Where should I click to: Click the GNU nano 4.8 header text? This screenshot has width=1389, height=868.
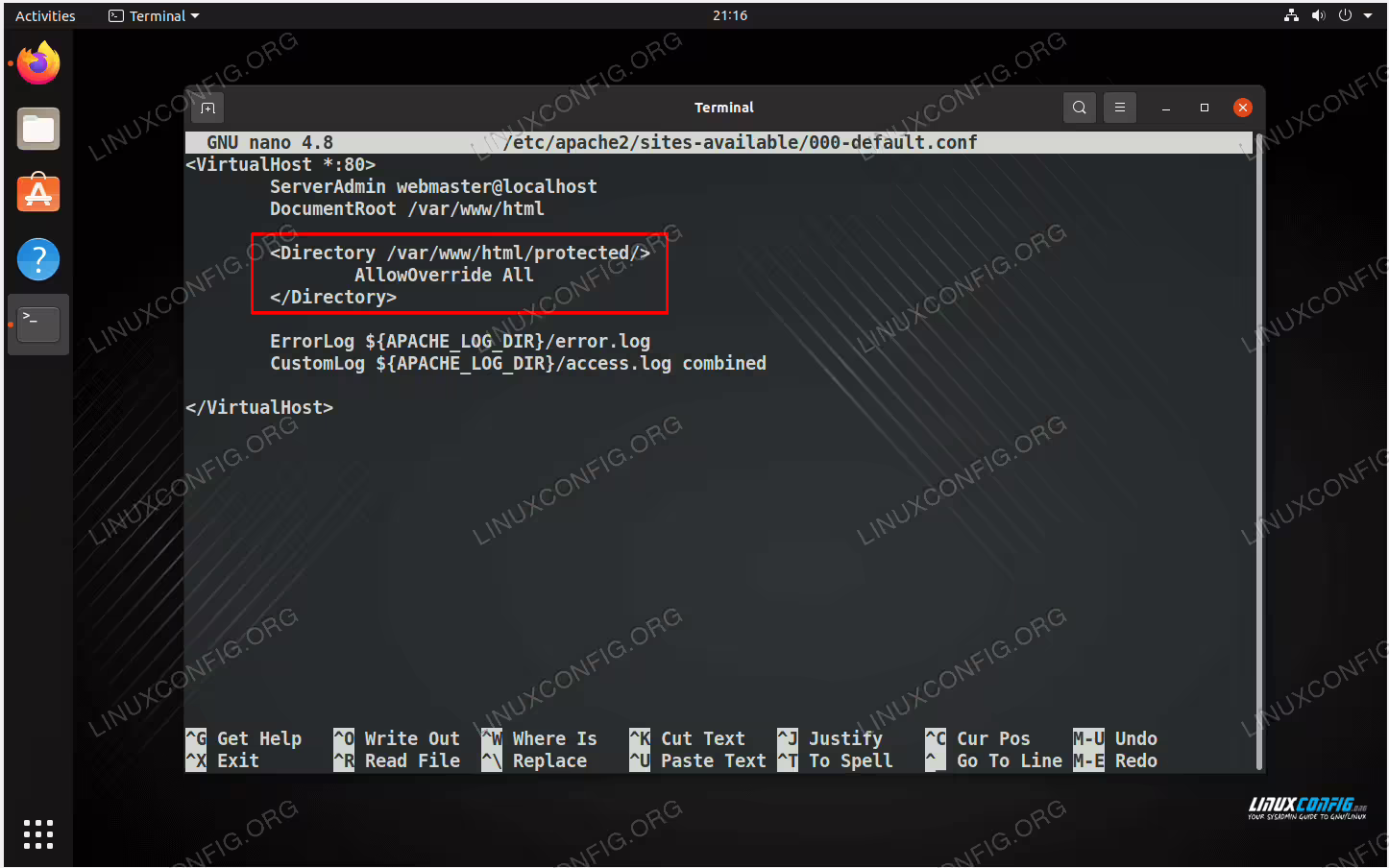[270, 142]
